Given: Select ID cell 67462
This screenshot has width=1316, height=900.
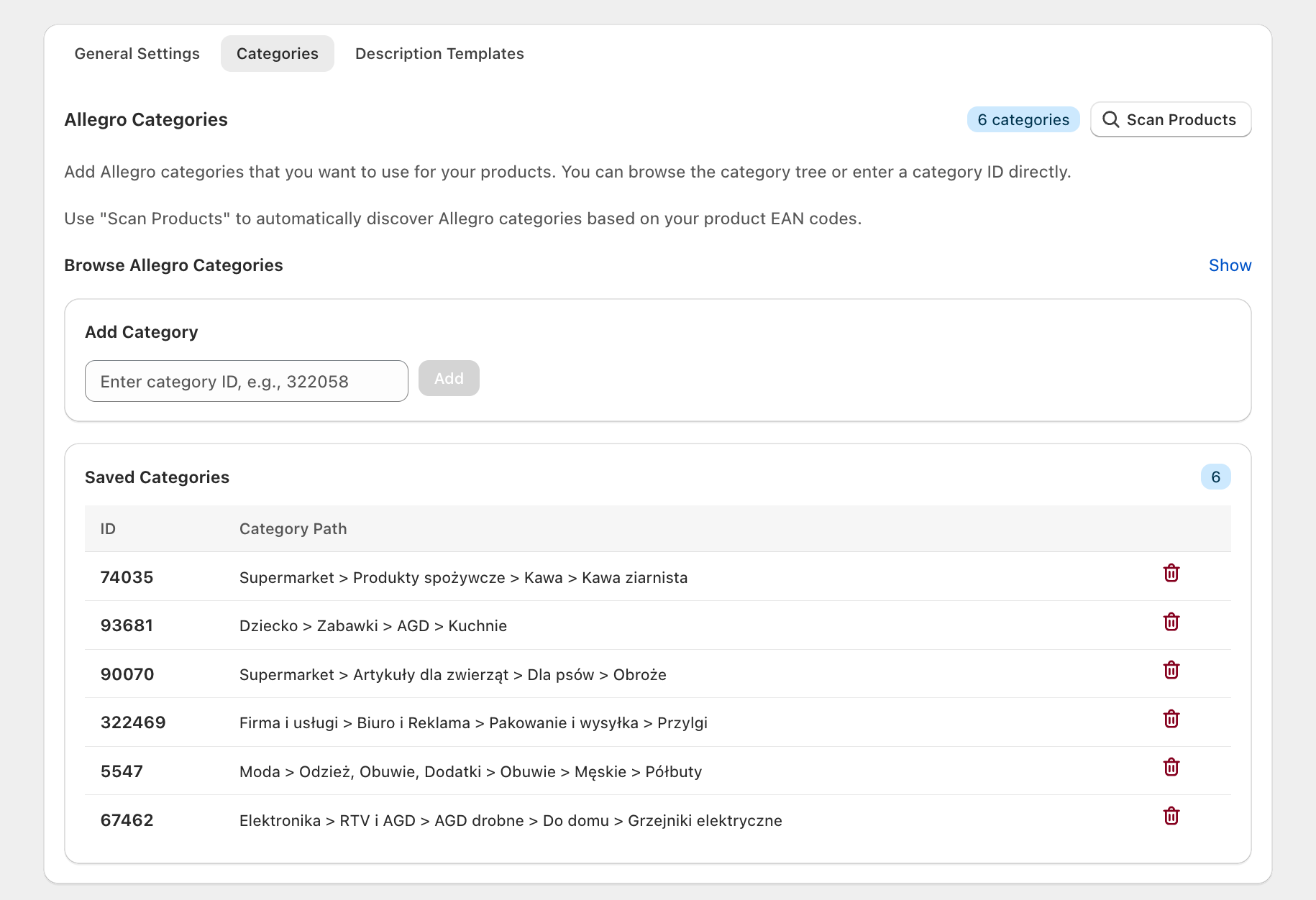Looking at the screenshot, I should [x=127, y=820].
